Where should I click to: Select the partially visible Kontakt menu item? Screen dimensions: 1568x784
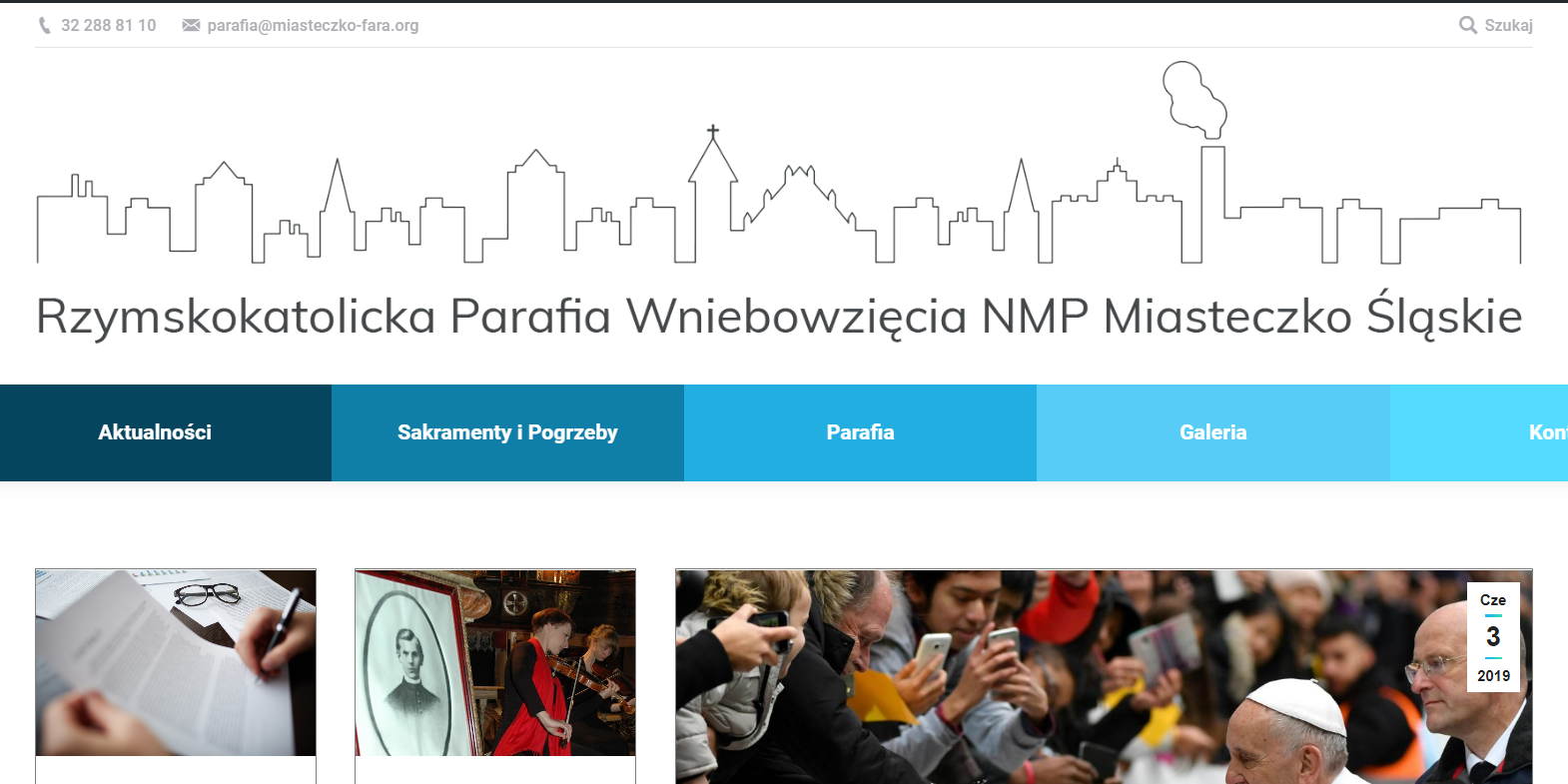[x=1479, y=432]
